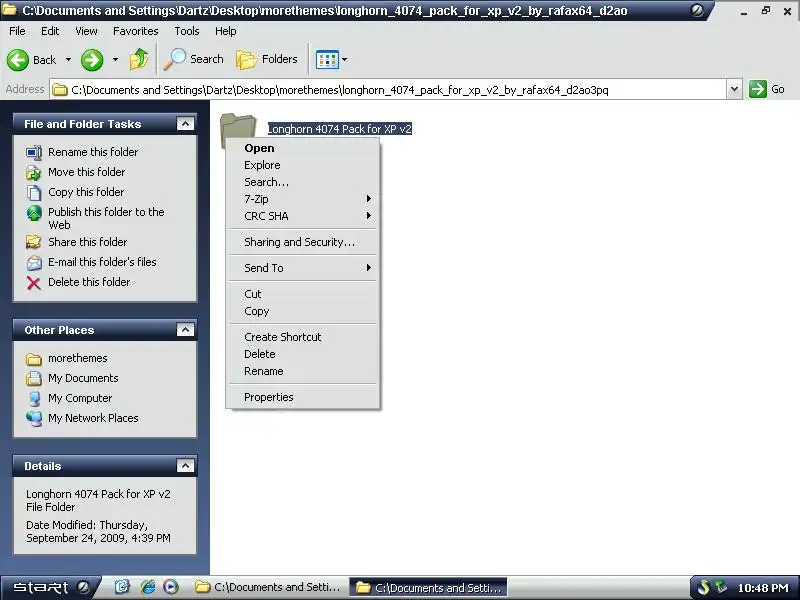The height and width of the screenshot is (600, 800).
Task: Expand the Send To submenu
Action: tap(303, 268)
